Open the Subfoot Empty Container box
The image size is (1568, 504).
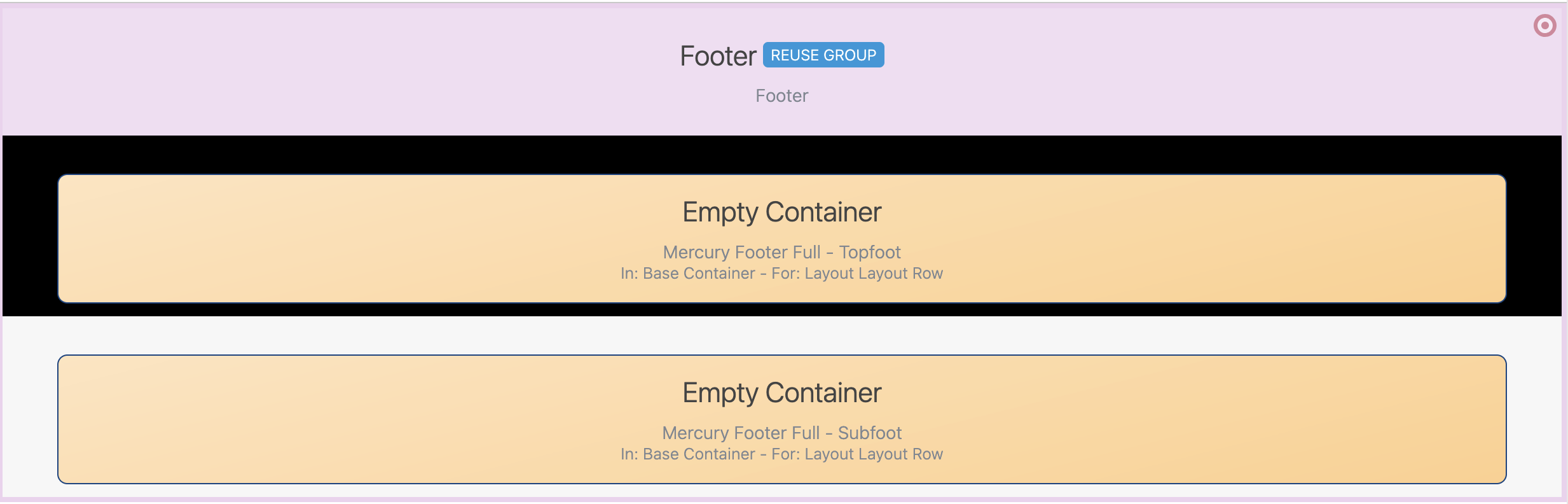(x=382, y=419)
